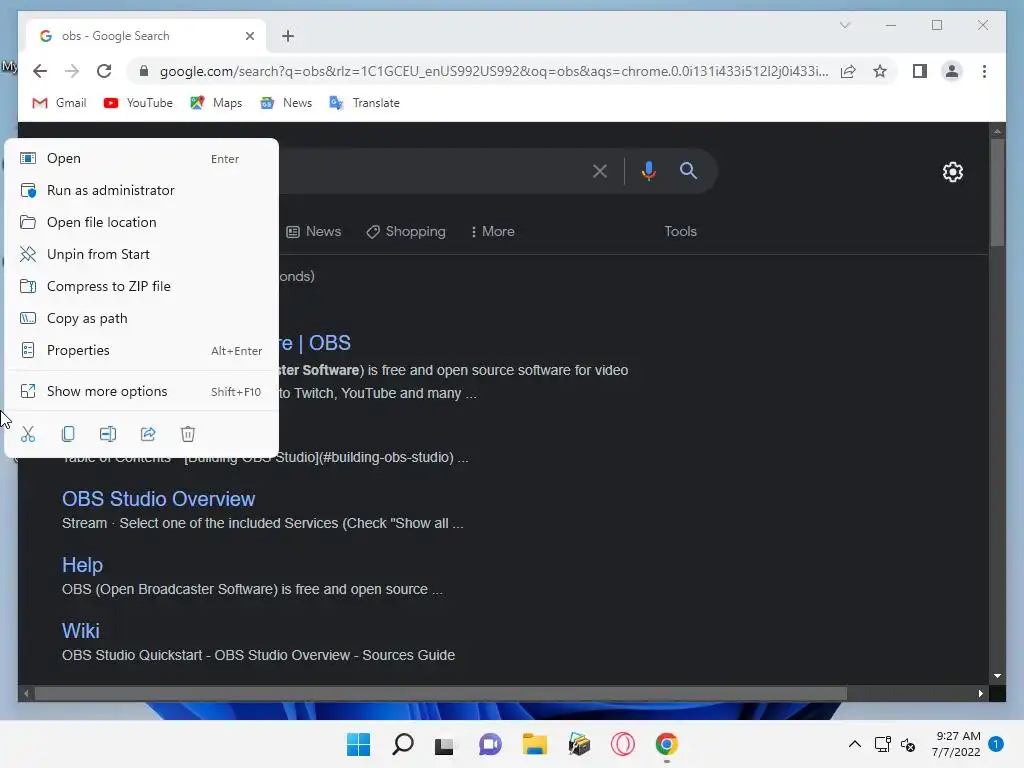Open the Opera browser taskbar icon
Screen dimensions: 1024x768
623,744
